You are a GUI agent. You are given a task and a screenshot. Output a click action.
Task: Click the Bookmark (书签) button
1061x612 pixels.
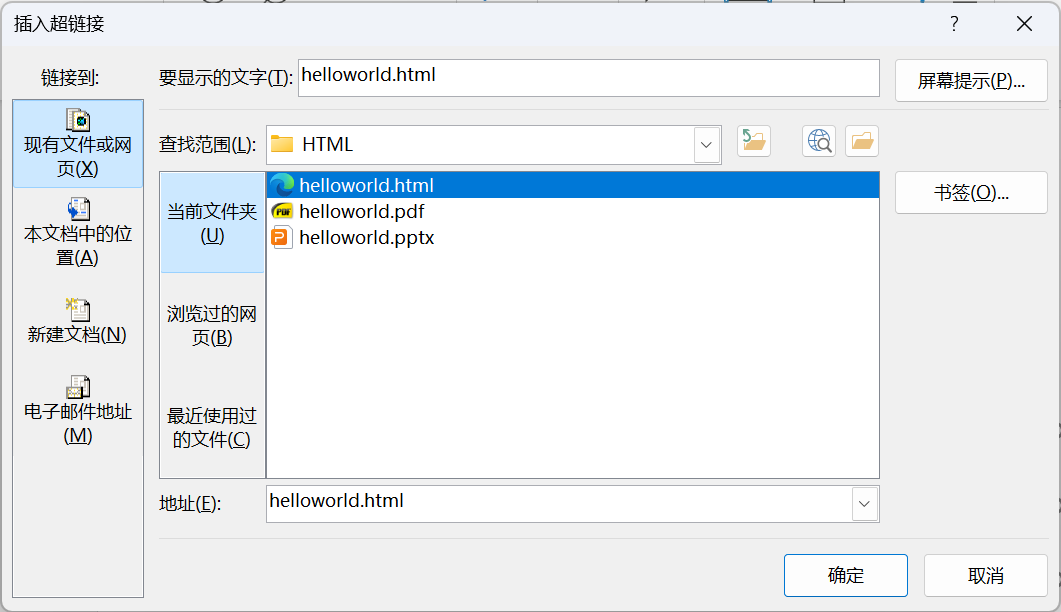coord(971,193)
